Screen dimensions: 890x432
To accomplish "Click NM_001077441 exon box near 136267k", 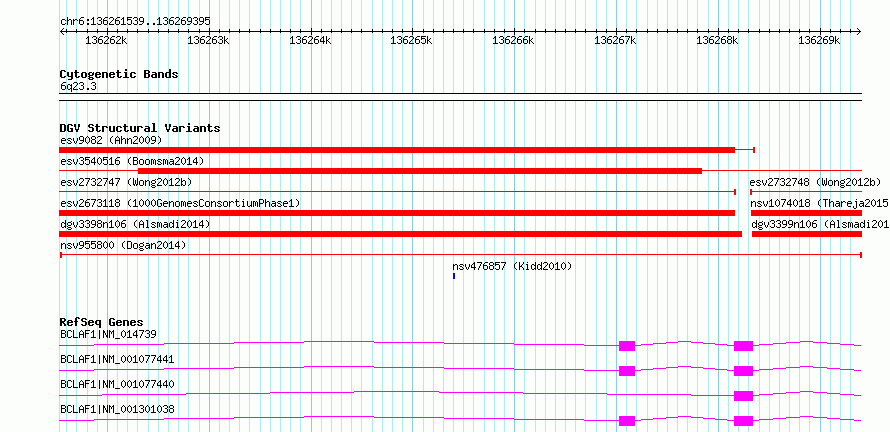I will point(627,371).
